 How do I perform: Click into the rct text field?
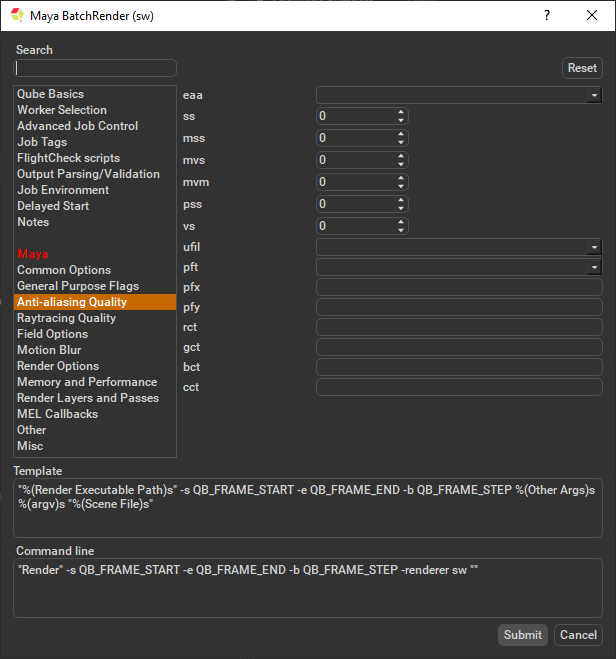pyautogui.click(x=459, y=327)
